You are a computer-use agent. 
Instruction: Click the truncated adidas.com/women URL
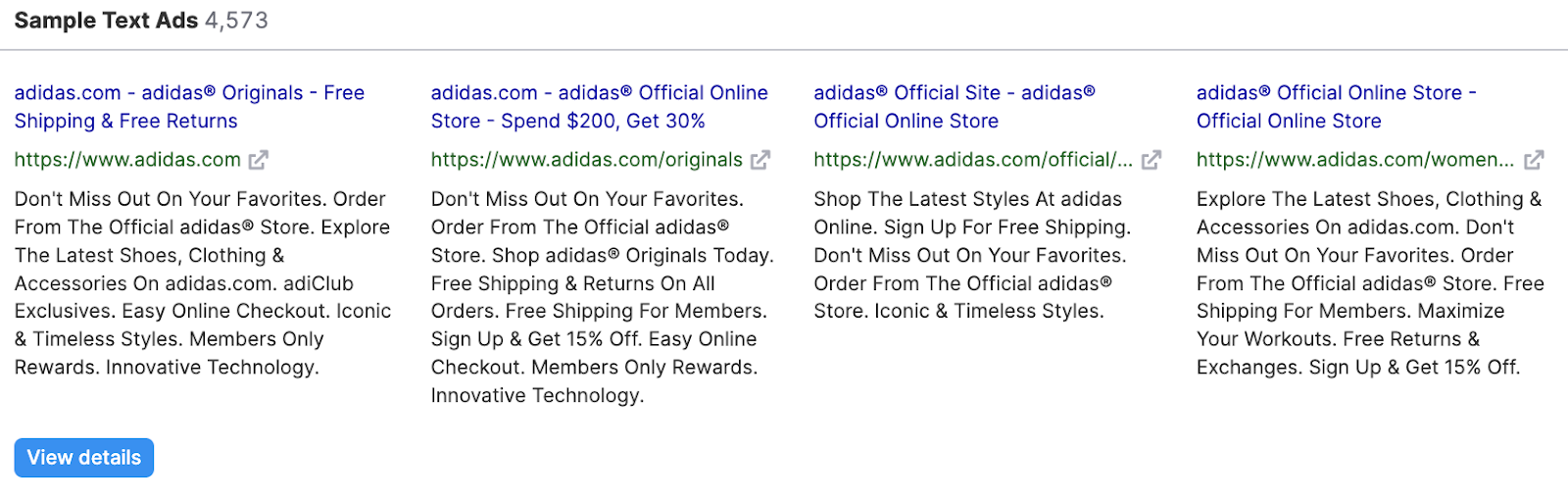(1354, 160)
